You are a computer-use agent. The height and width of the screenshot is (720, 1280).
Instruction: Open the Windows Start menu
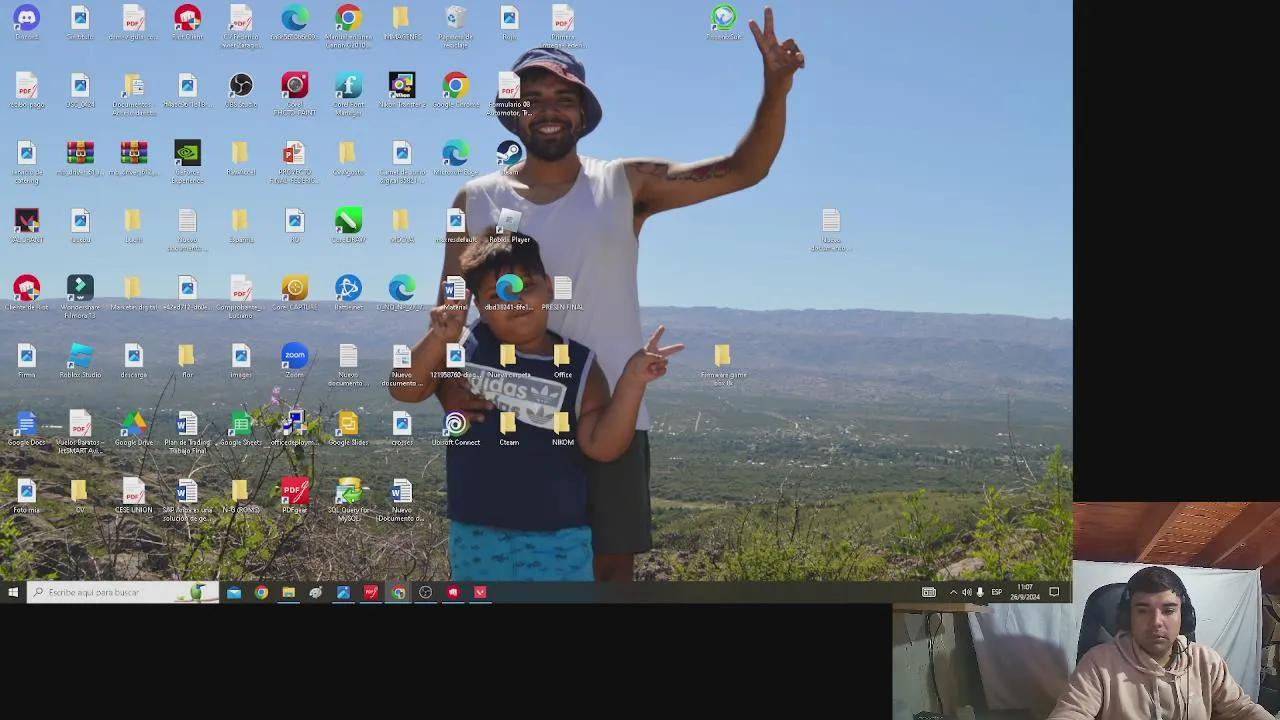(13, 592)
